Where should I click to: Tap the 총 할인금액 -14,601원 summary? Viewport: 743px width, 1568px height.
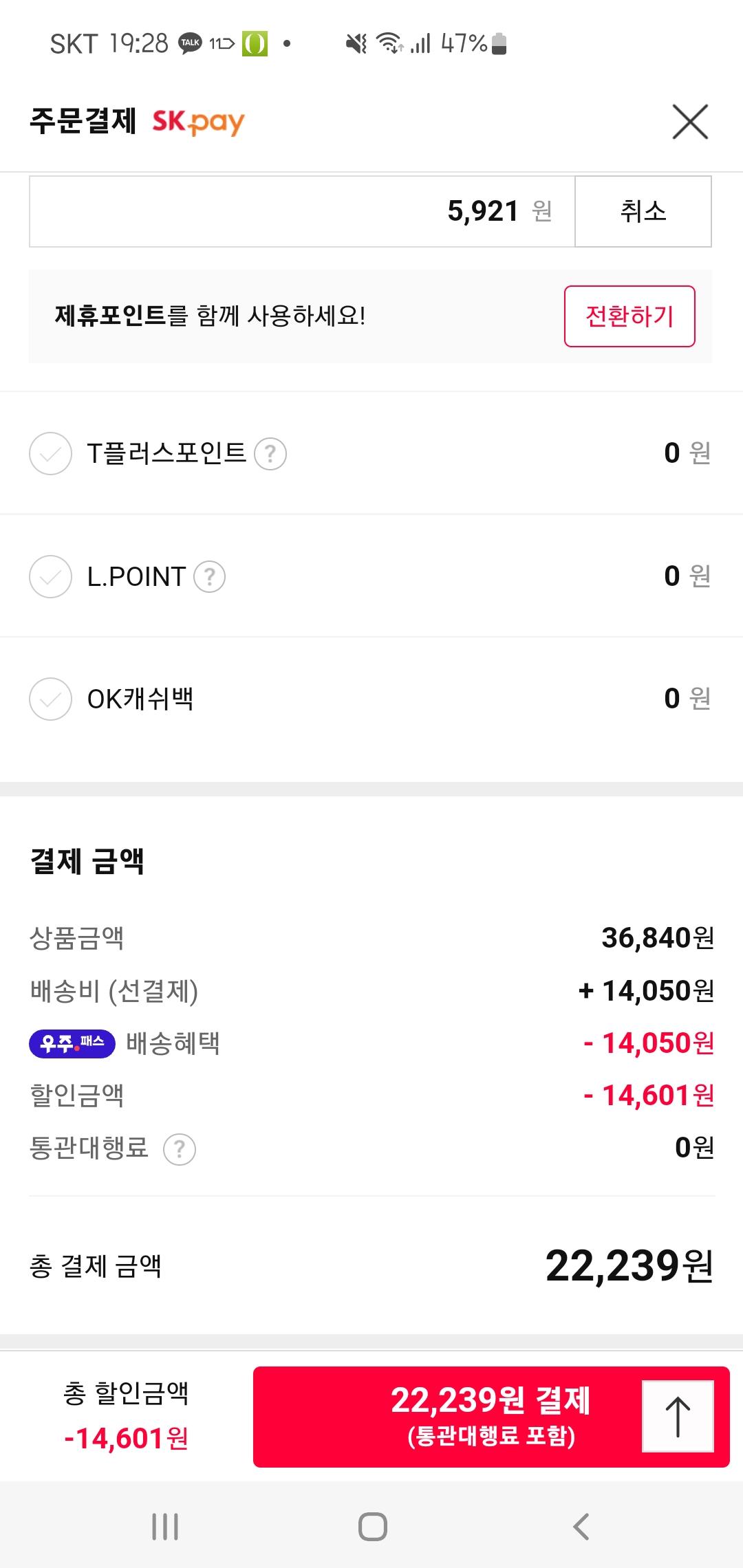127,1417
